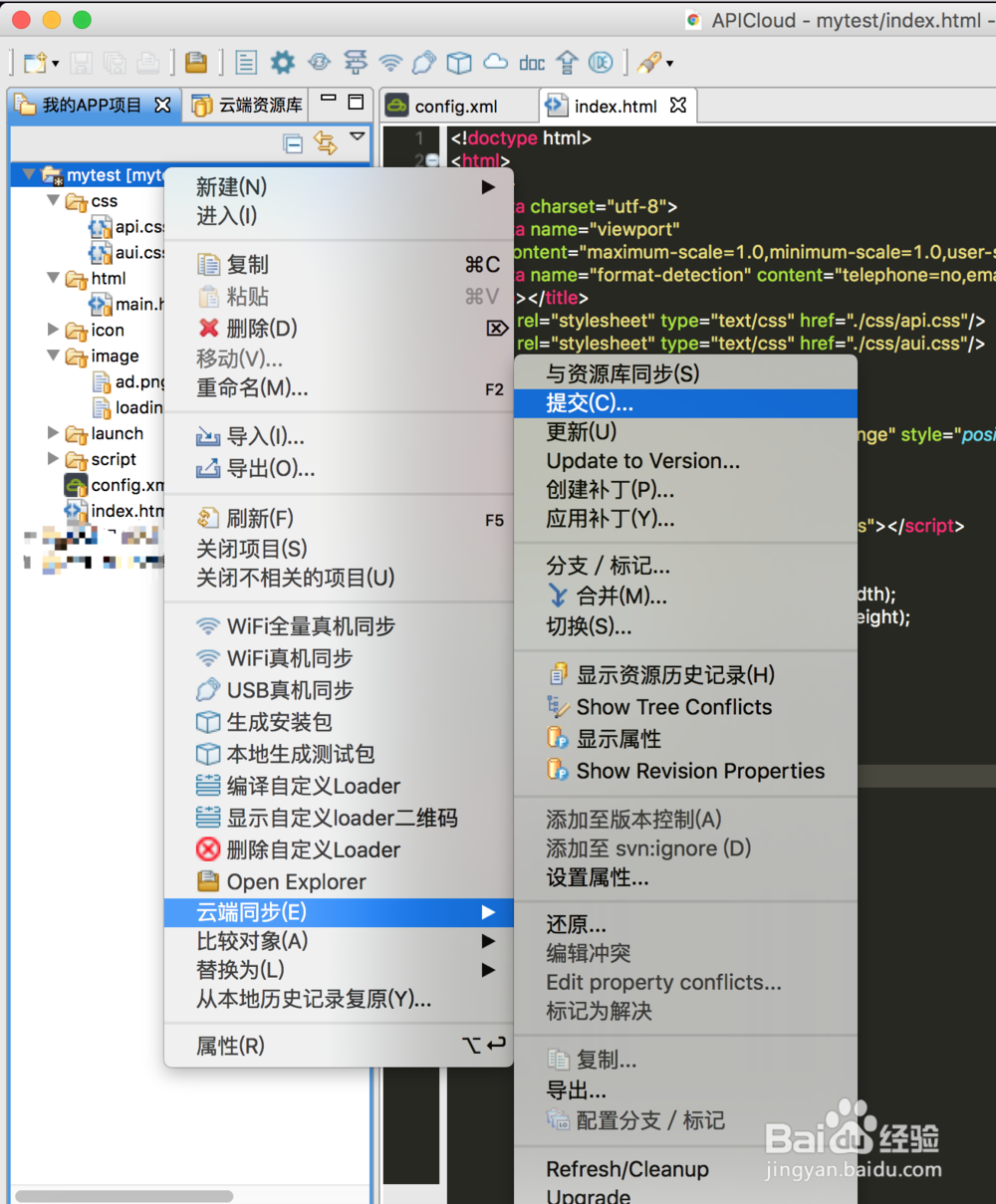Click the USB plug toolbar icon

pos(424,63)
